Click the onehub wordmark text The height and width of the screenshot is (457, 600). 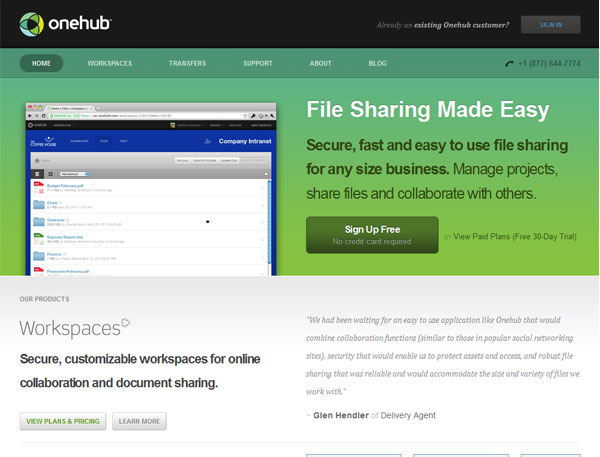80,23
